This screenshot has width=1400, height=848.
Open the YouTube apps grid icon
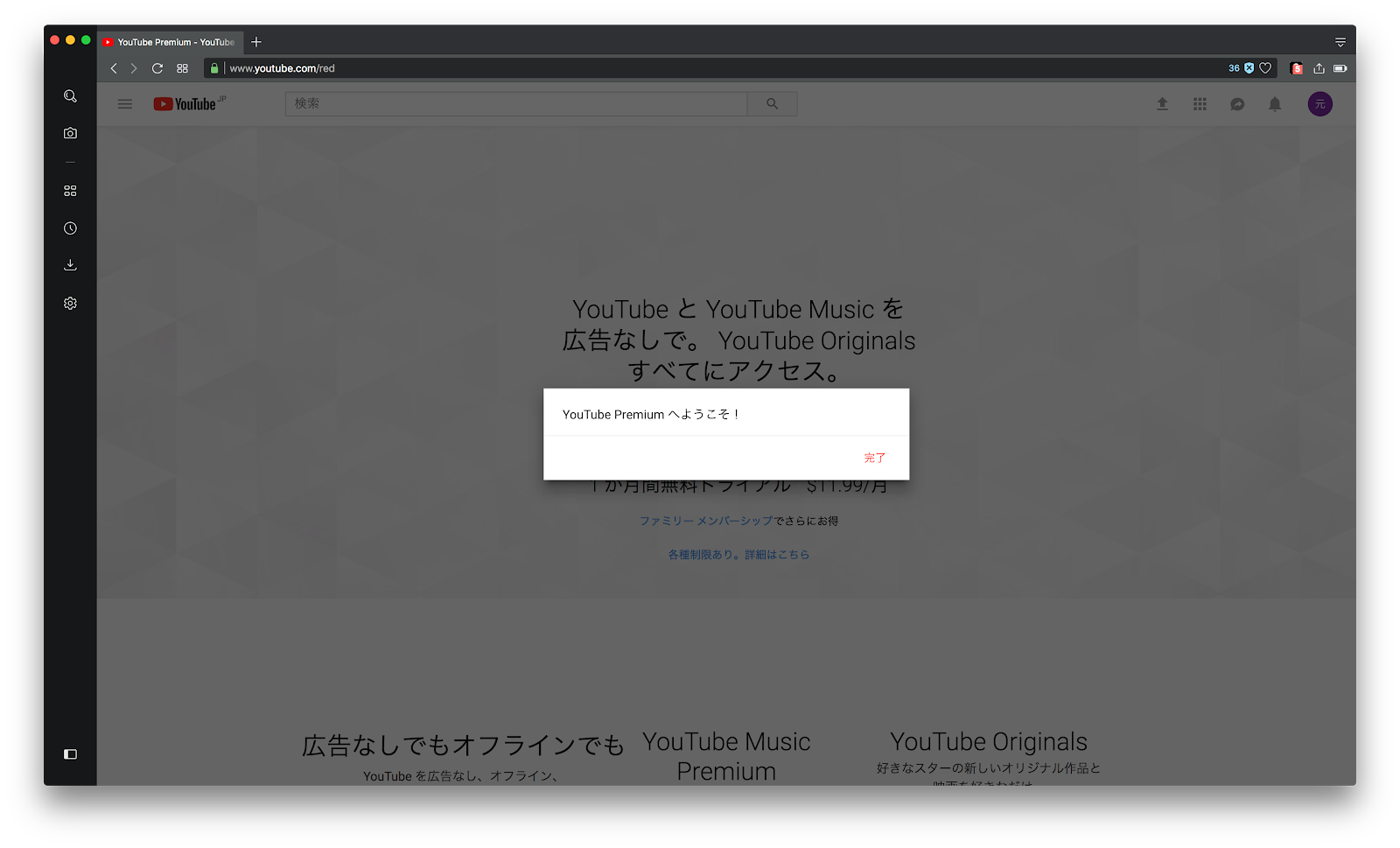pos(1200,104)
